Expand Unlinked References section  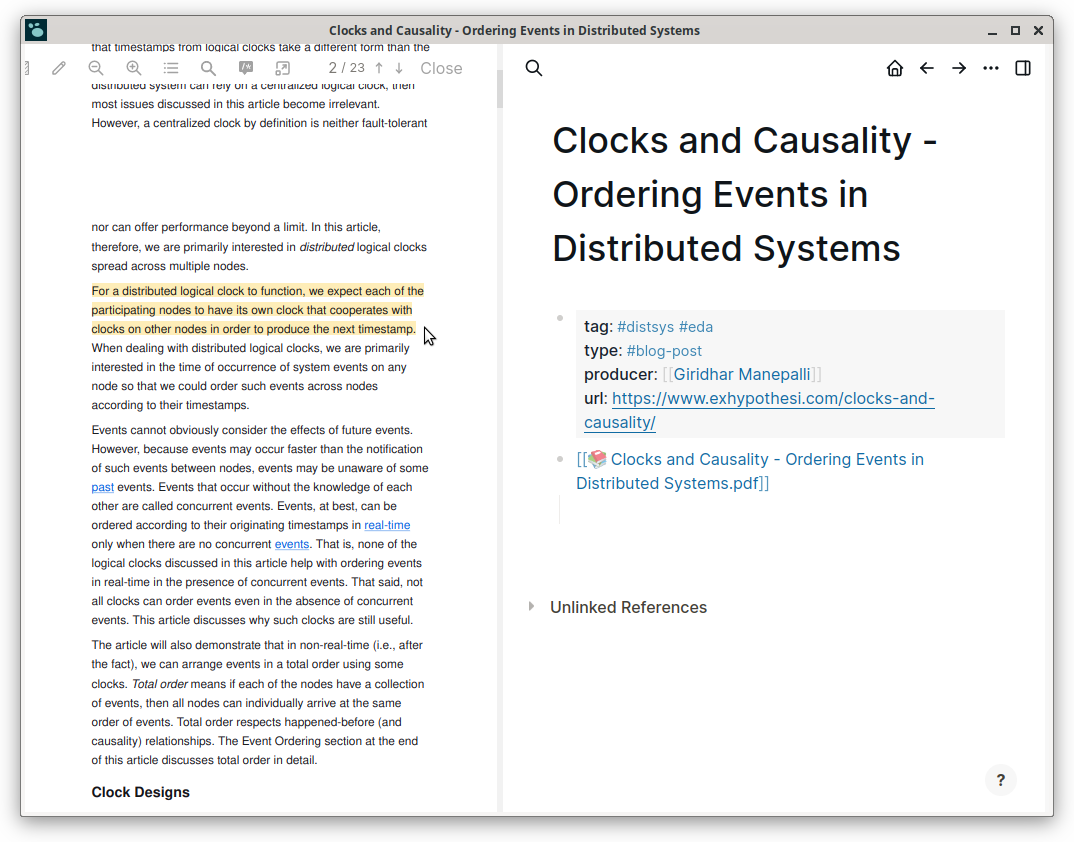click(x=532, y=606)
